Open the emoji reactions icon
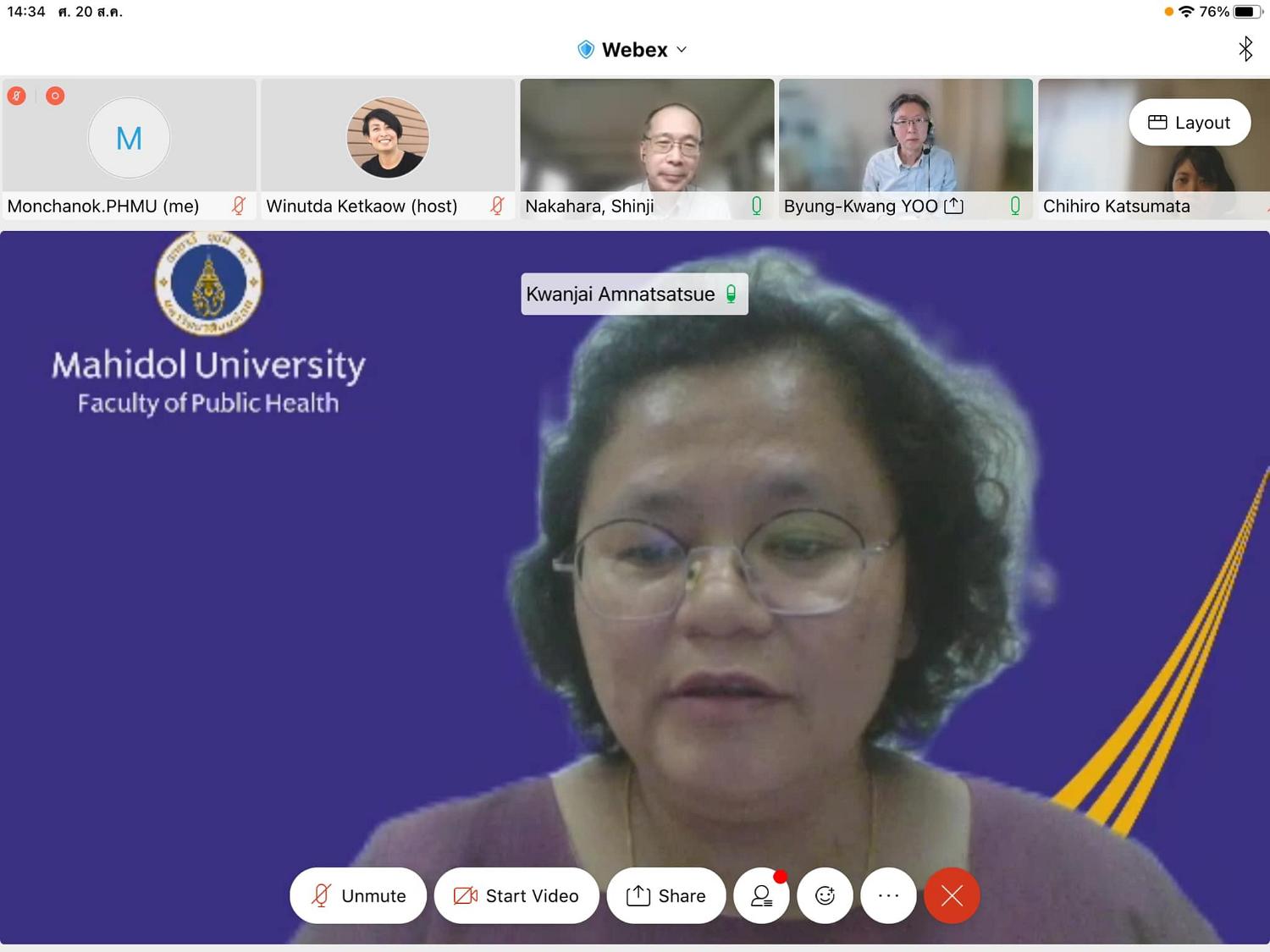This screenshot has width=1270, height=952. coord(825,895)
